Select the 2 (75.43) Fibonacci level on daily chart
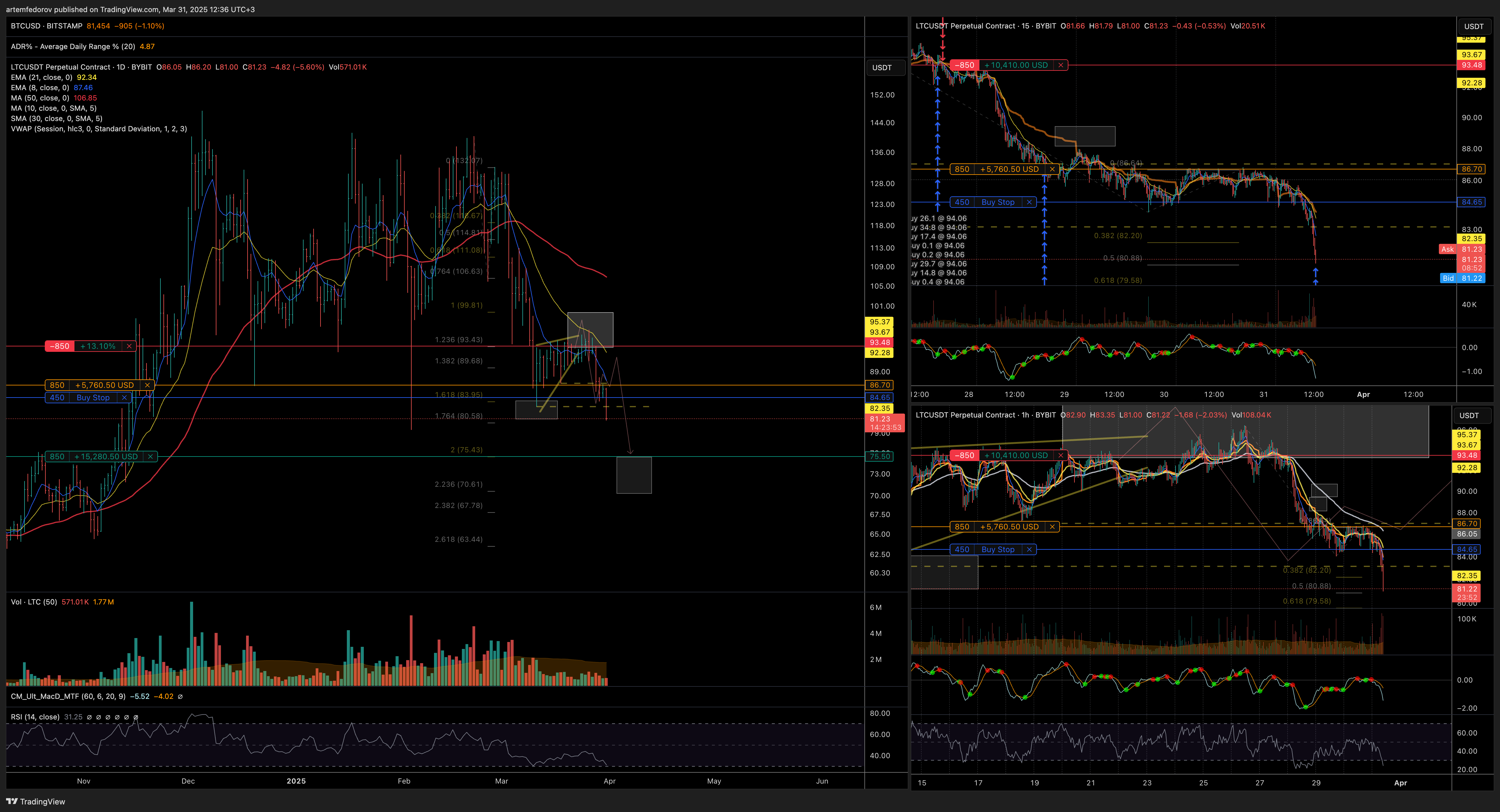 pos(466,450)
